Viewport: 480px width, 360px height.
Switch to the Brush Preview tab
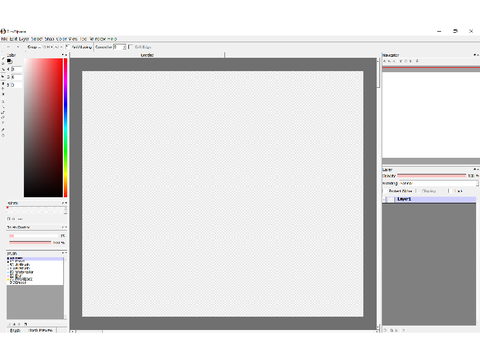(x=41, y=330)
